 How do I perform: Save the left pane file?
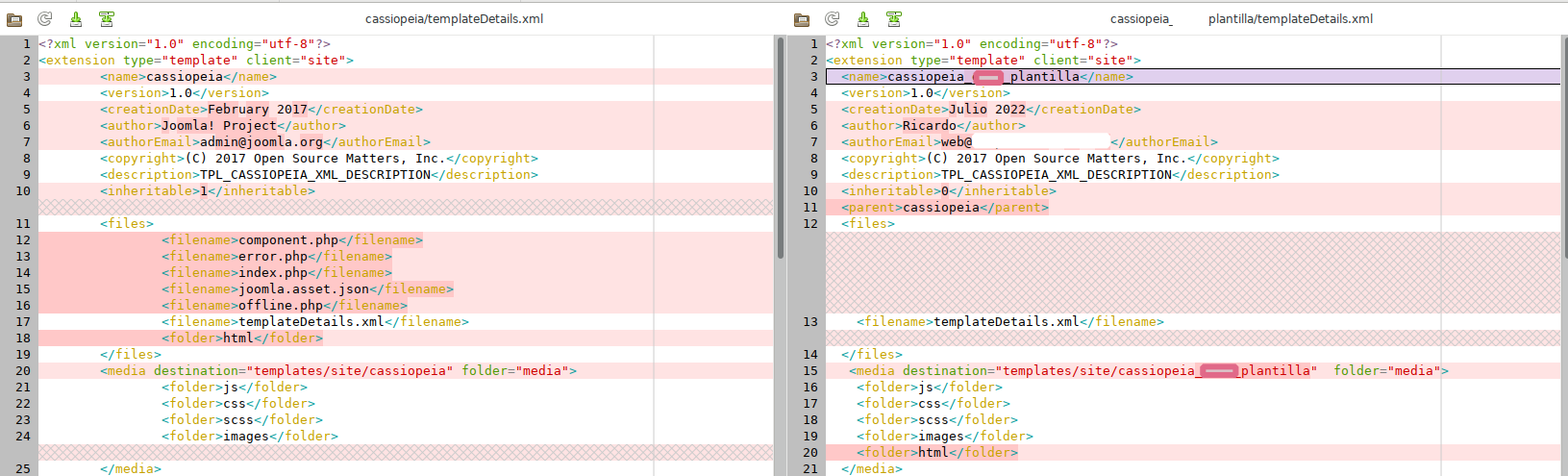tap(76, 19)
